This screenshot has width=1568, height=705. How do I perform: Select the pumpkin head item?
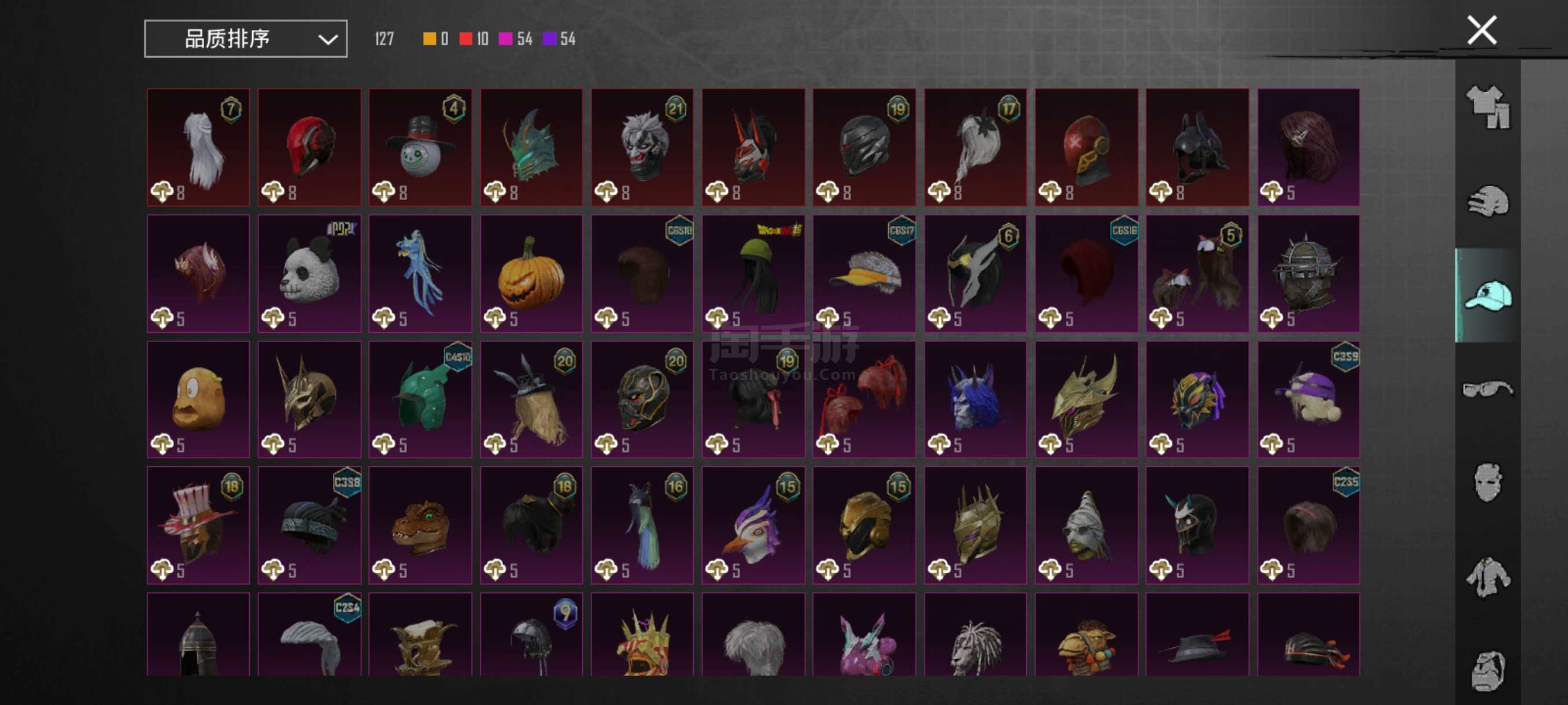click(x=531, y=273)
